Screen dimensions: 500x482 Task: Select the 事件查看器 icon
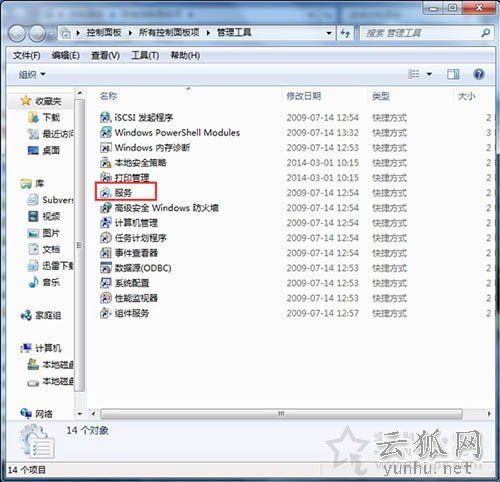105,253
